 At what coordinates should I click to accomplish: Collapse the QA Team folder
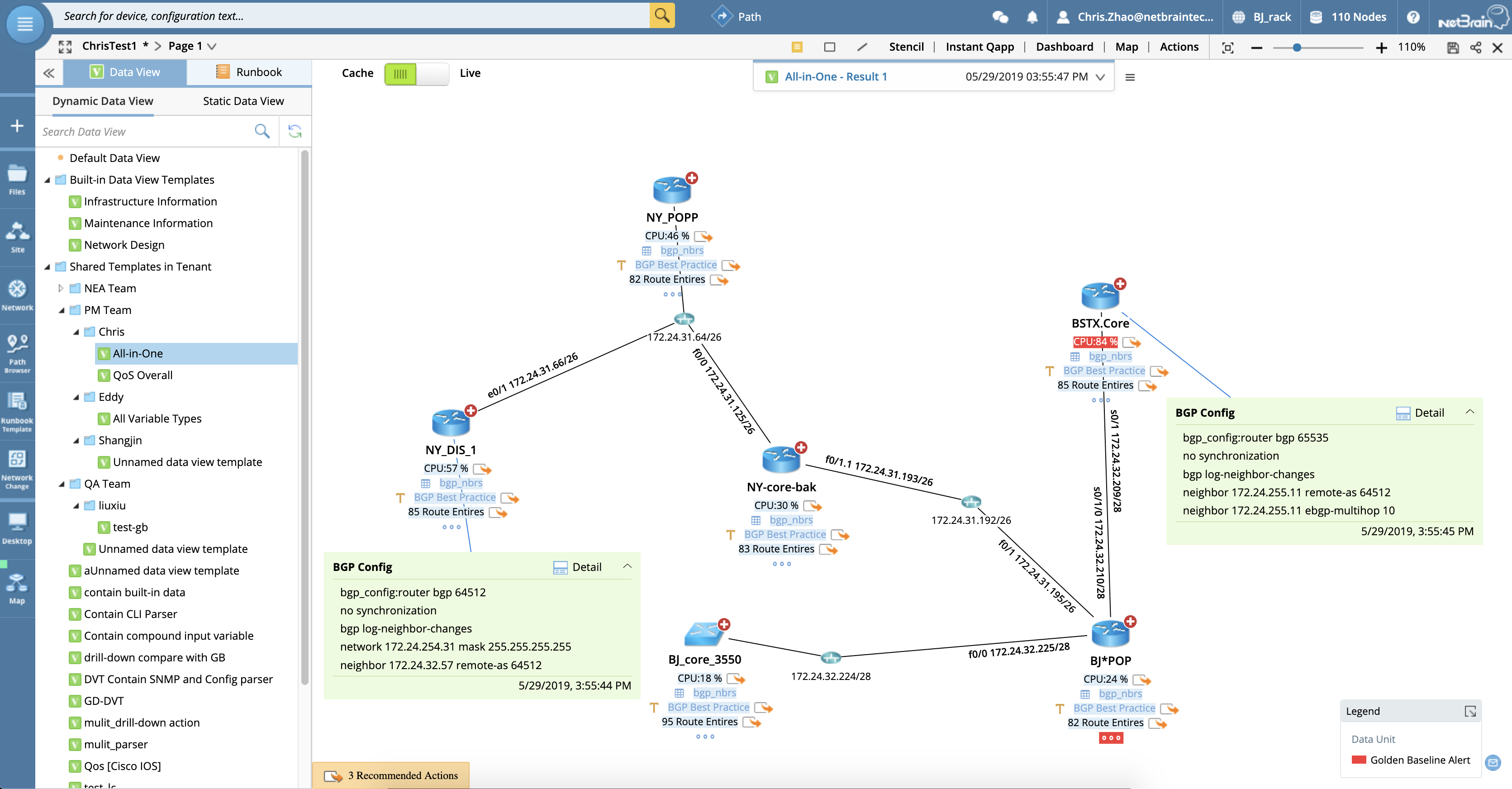coord(62,484)
